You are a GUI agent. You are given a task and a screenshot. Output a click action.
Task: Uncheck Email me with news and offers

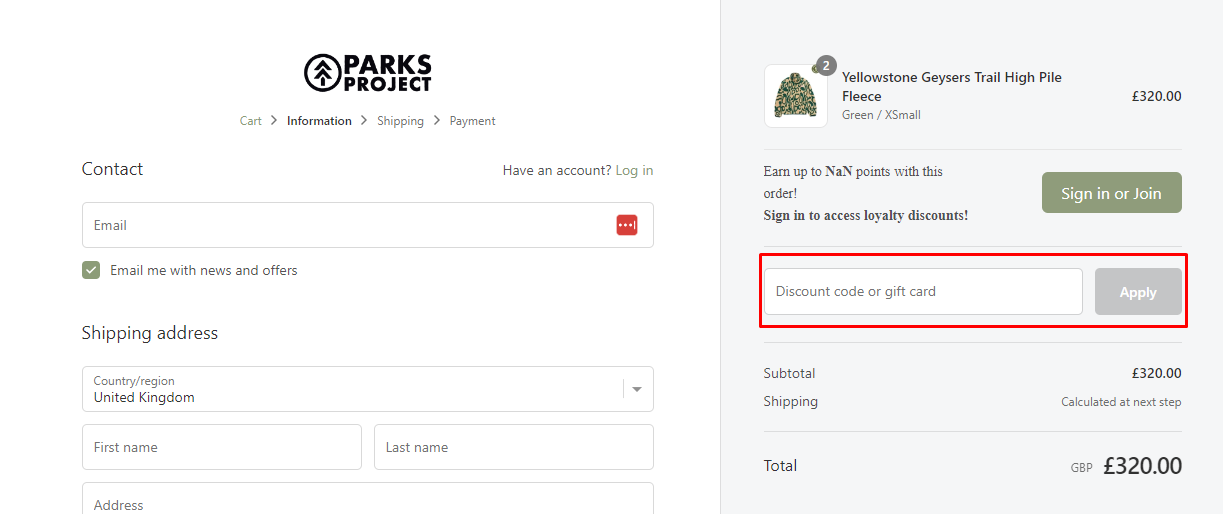[x=91, y=270]
